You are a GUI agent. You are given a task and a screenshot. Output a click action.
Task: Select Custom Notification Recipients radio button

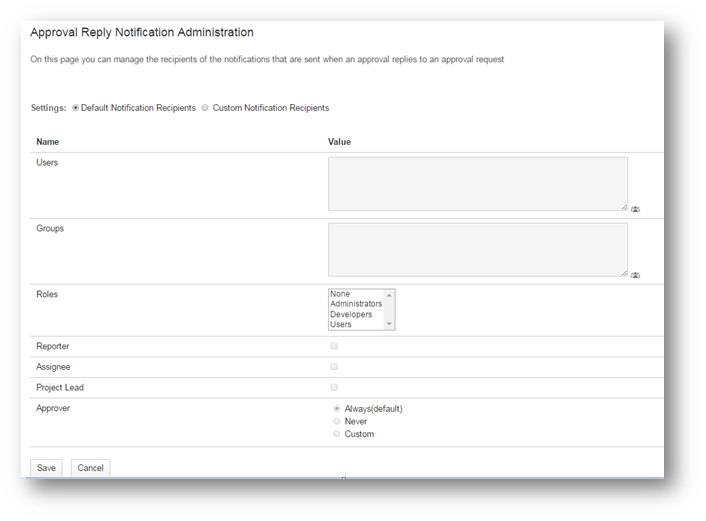coord(205,108)
